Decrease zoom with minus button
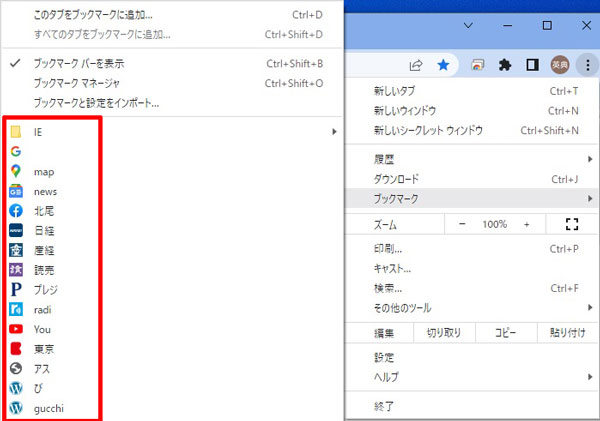600x421 pixels. [x=462, y=224]
